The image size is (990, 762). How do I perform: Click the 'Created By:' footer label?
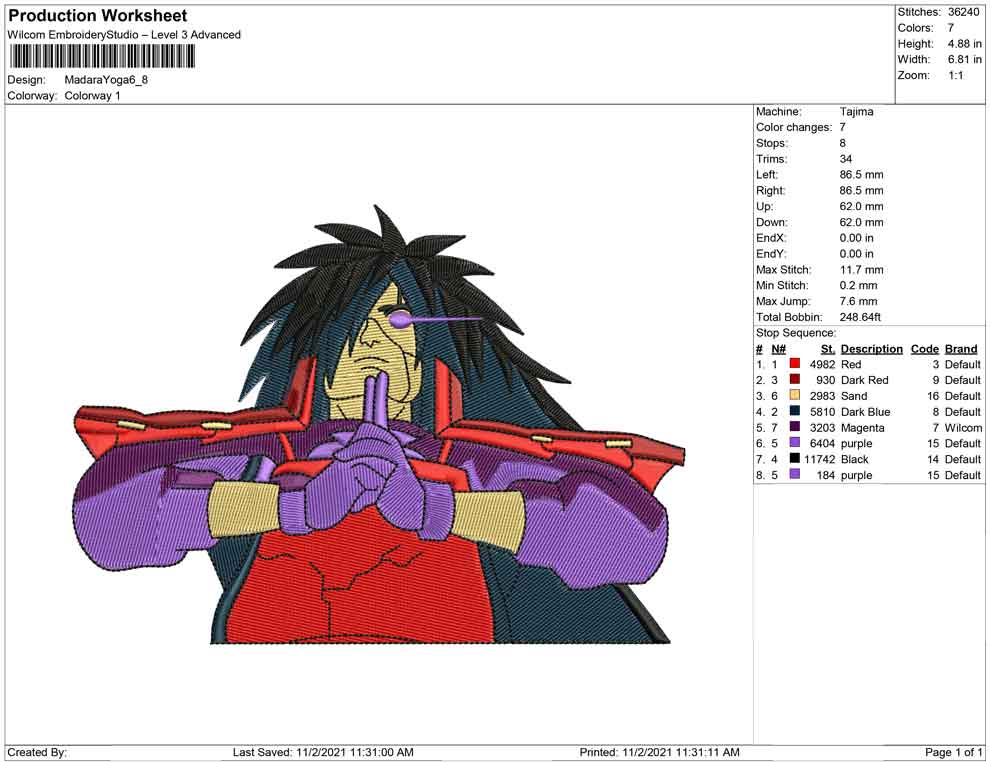37,751
